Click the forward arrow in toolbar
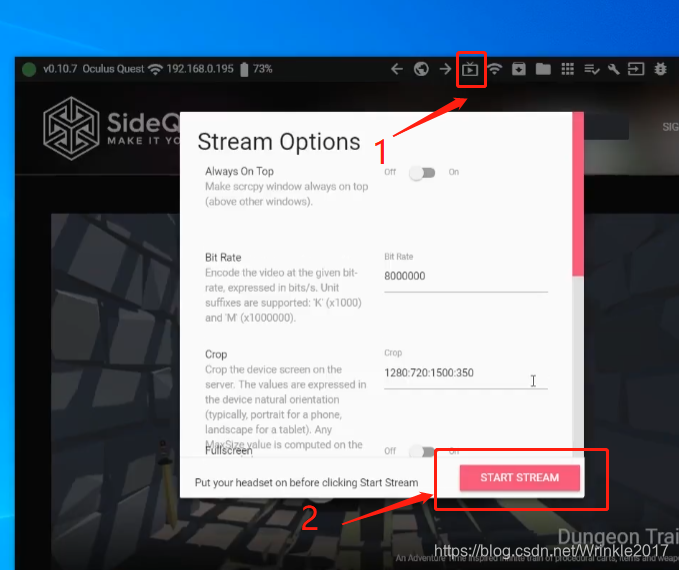 coord(445,69)
